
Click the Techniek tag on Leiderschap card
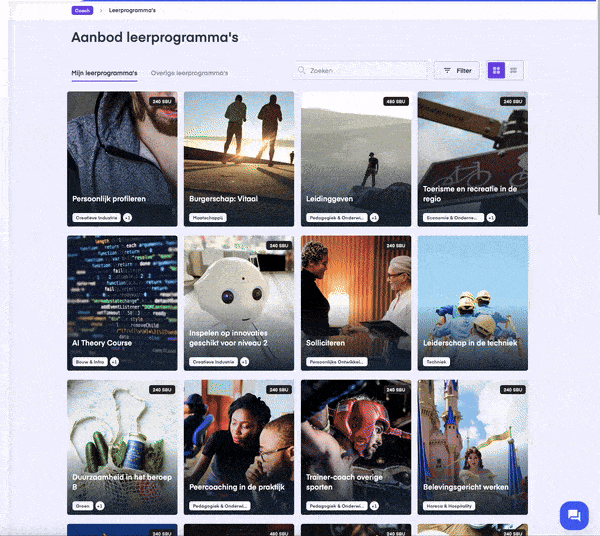436,362
